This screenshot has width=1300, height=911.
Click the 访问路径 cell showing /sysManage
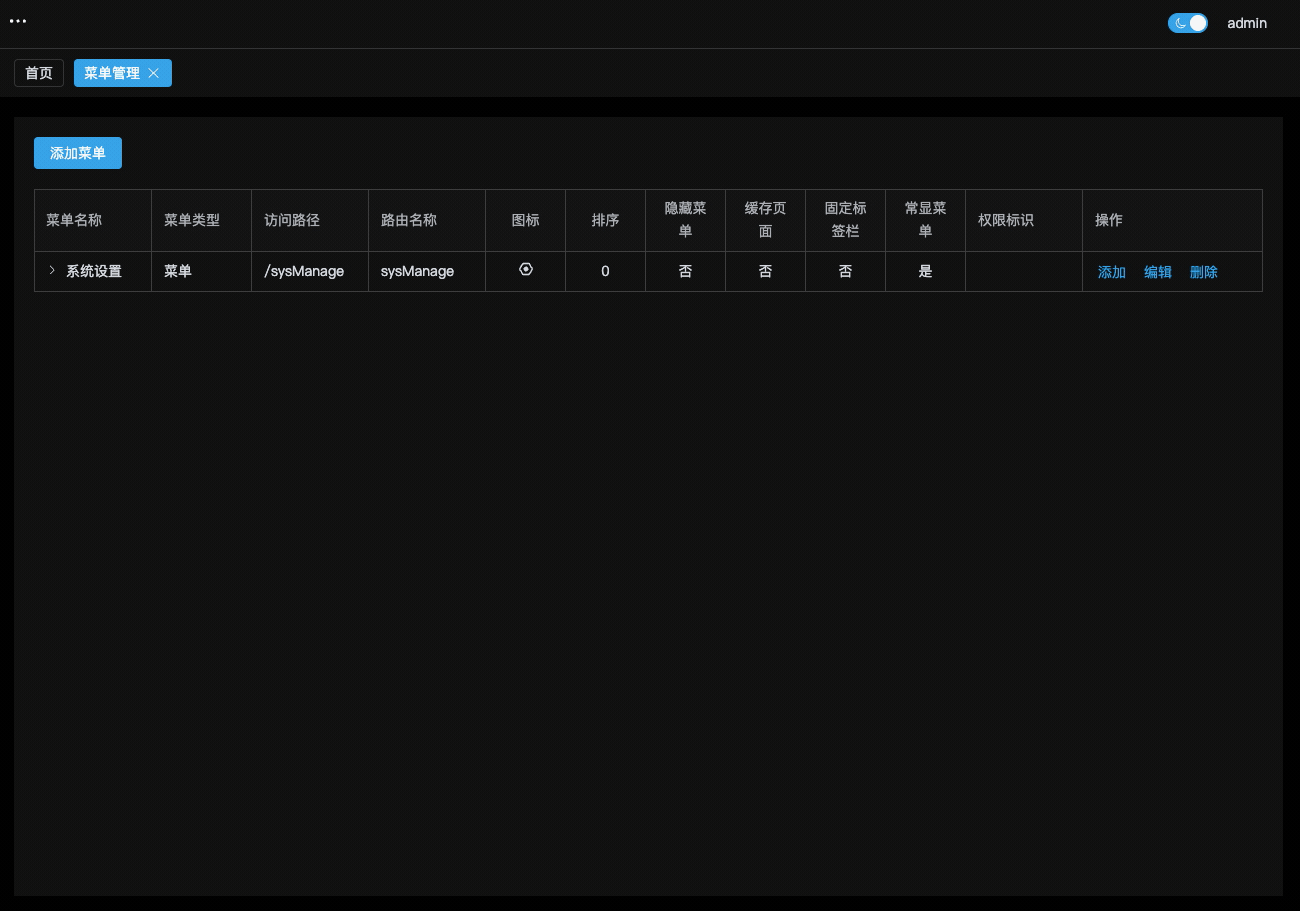click(x=304, y=270)
